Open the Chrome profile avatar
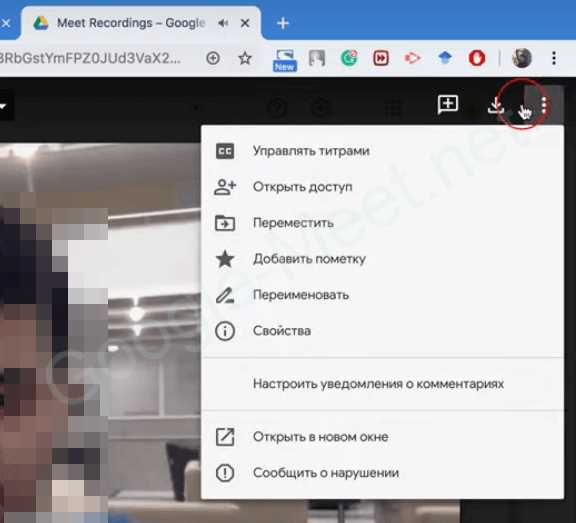This screenshot has width=576, height=523. 522,58
